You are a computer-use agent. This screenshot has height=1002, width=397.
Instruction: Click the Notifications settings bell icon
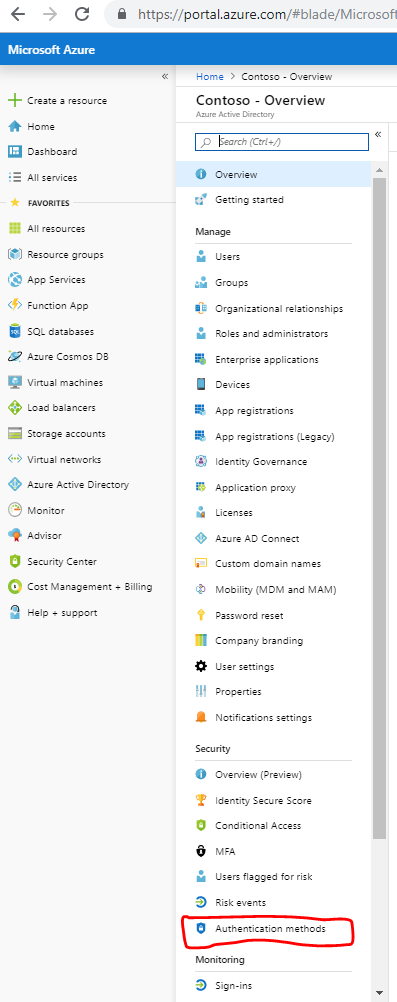tap(201, 718)
